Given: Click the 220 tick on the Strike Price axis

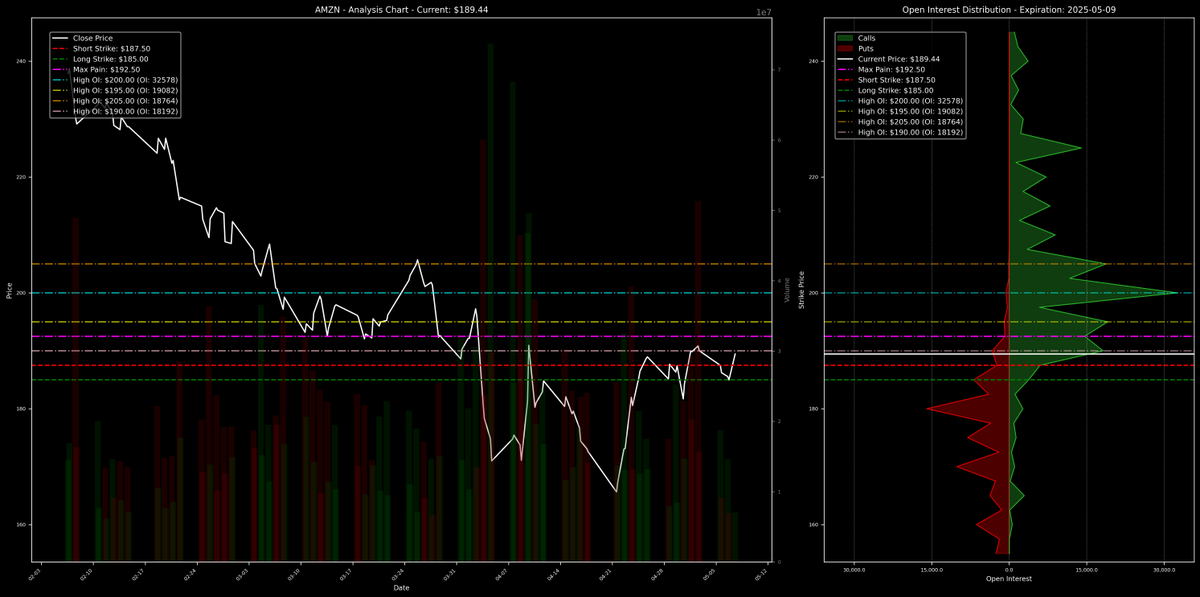Looking at the screenshot, I should pyautogui.click(x=814, y=177).
